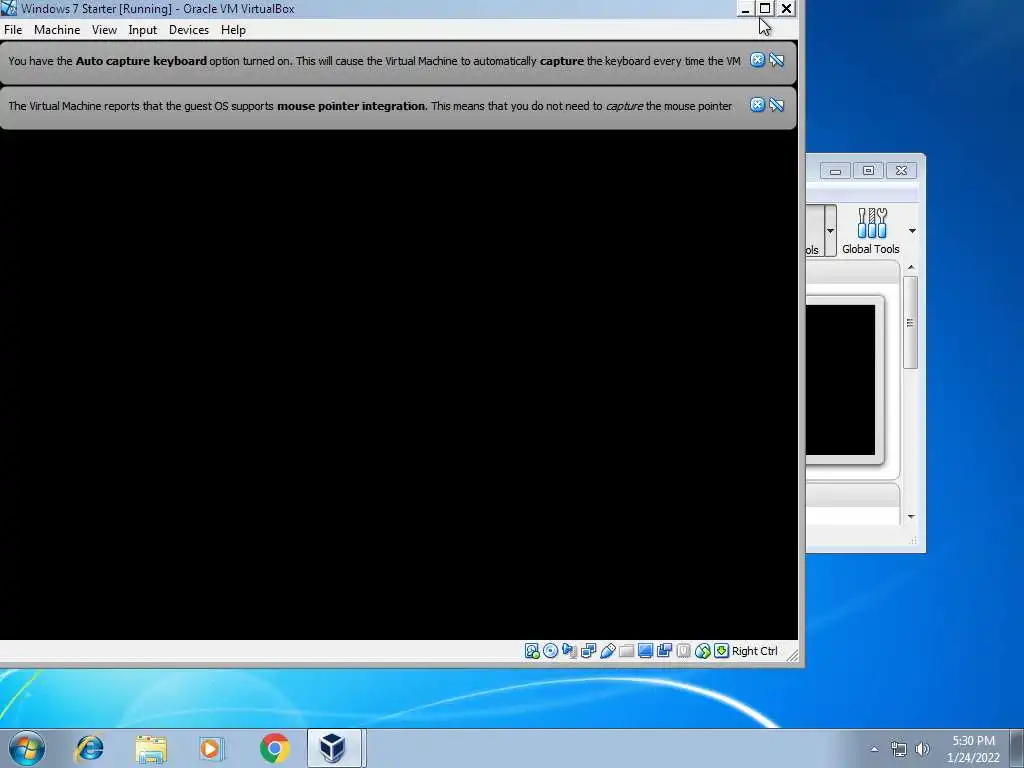Click the Manager vertical scrollbar thumb
This screenshot has width=1024, height=768.
(910, 323)
